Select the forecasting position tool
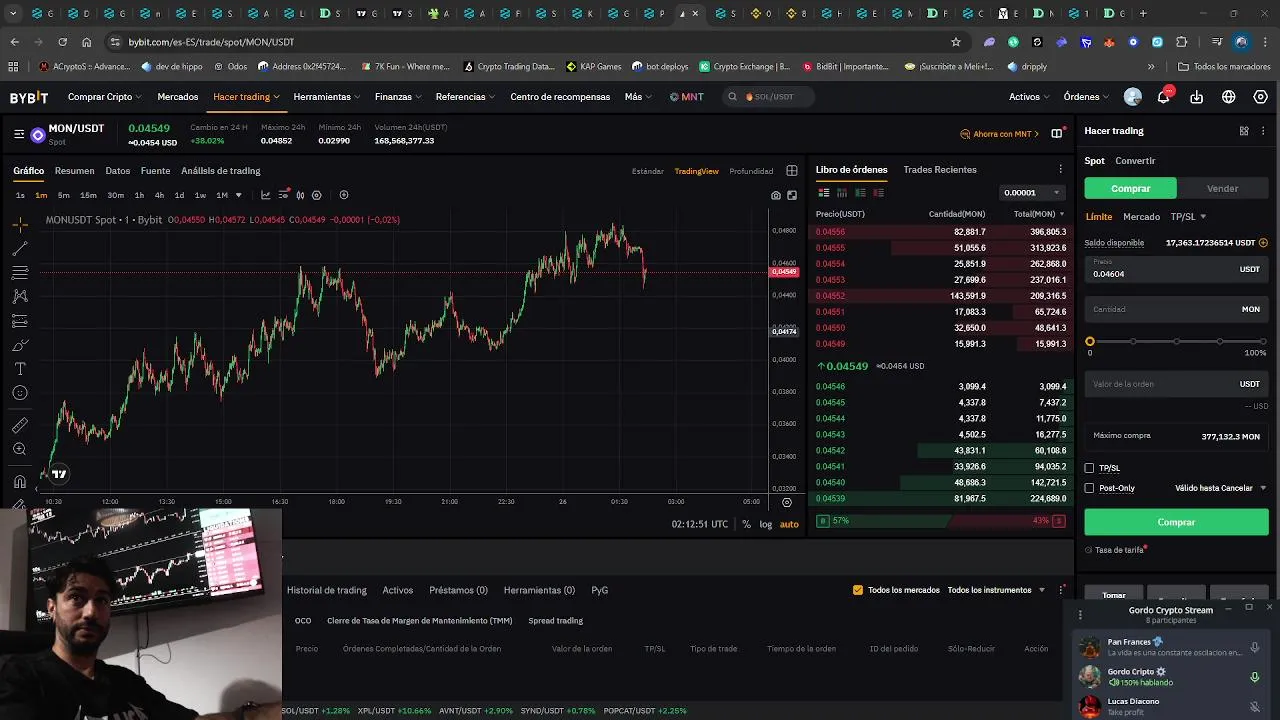The height and width of the screenshot is (720, 1280). click(20, 321)
